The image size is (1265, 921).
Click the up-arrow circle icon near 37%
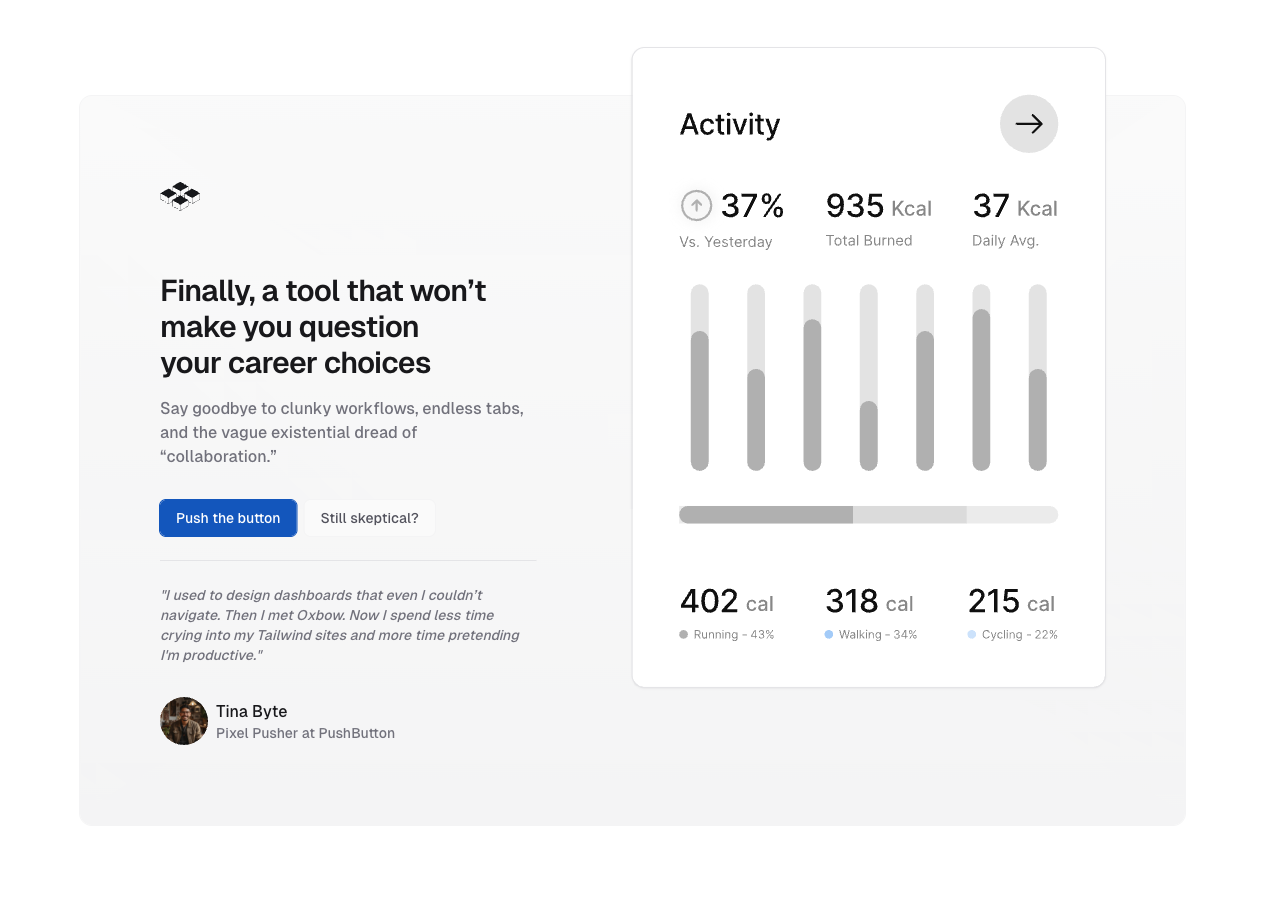click(x=696, y=206)
